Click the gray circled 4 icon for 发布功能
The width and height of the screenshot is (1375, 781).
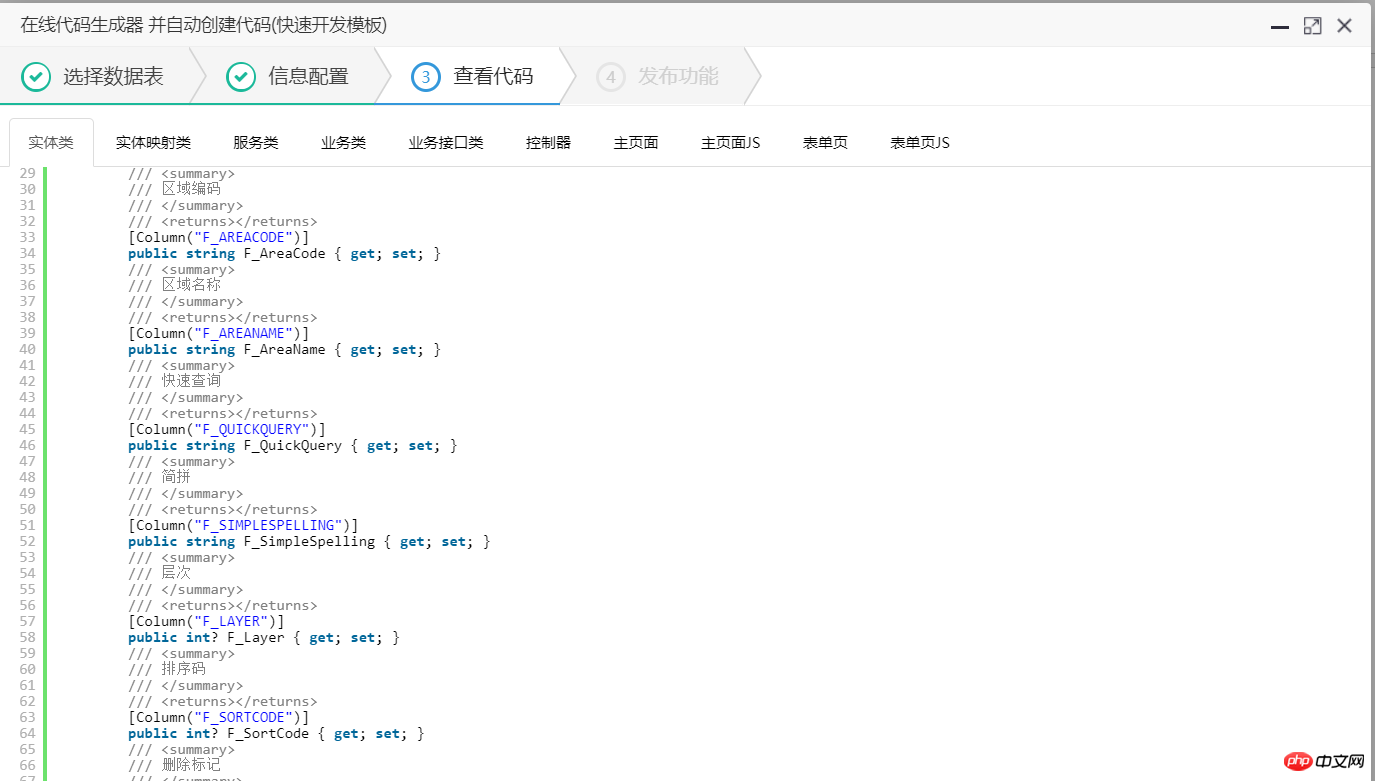(x=611, y=76)
